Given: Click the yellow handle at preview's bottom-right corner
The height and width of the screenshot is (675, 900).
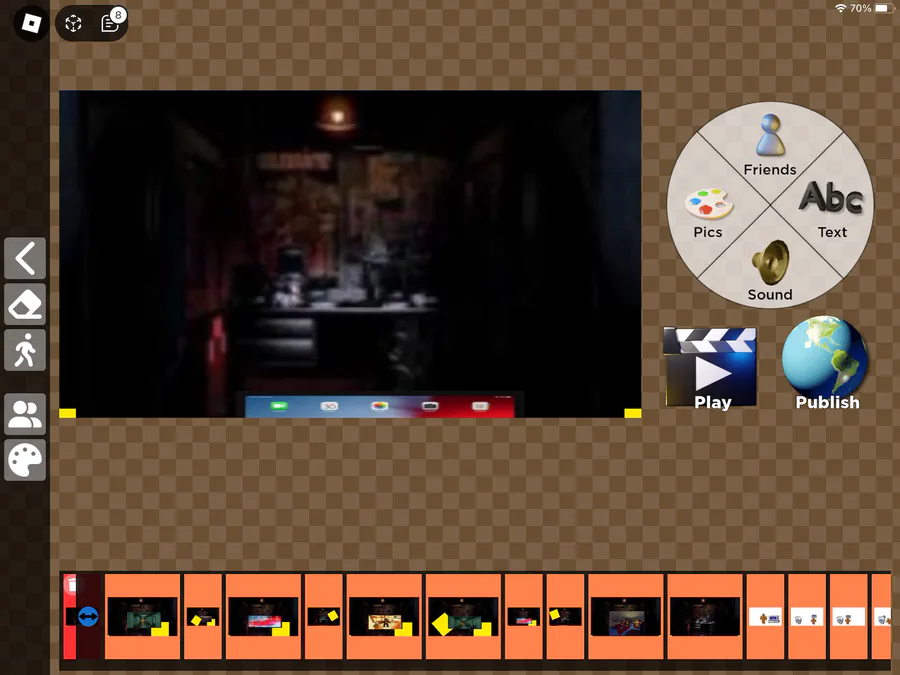Looking at the screenshot, I should 633,413.
